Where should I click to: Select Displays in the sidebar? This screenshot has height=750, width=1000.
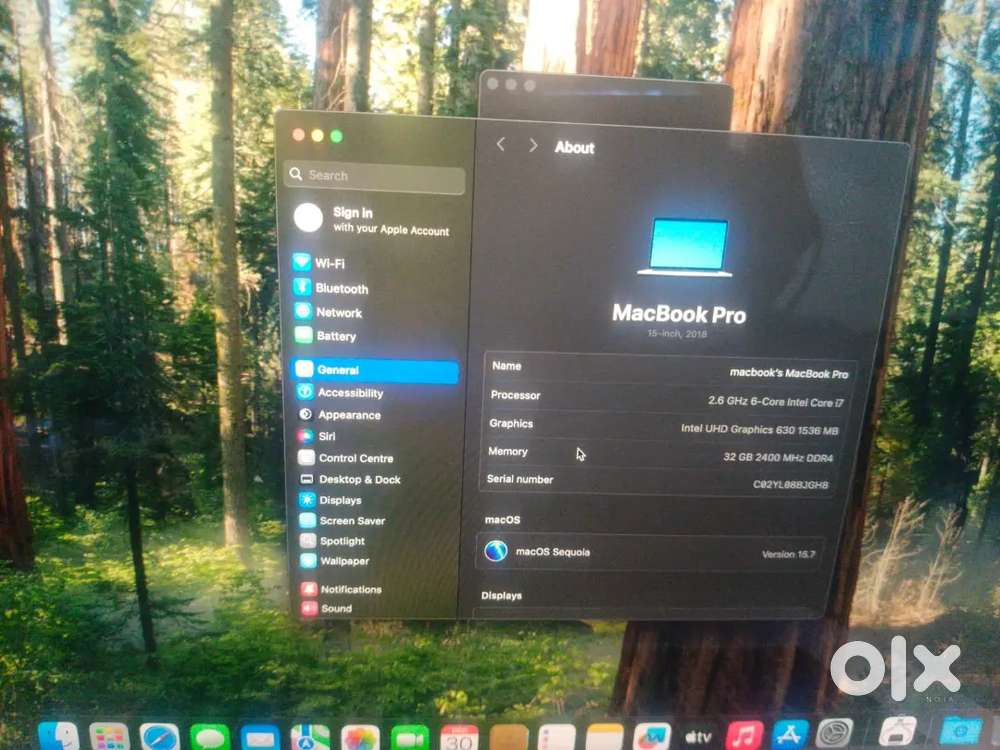tap(340, 500)
